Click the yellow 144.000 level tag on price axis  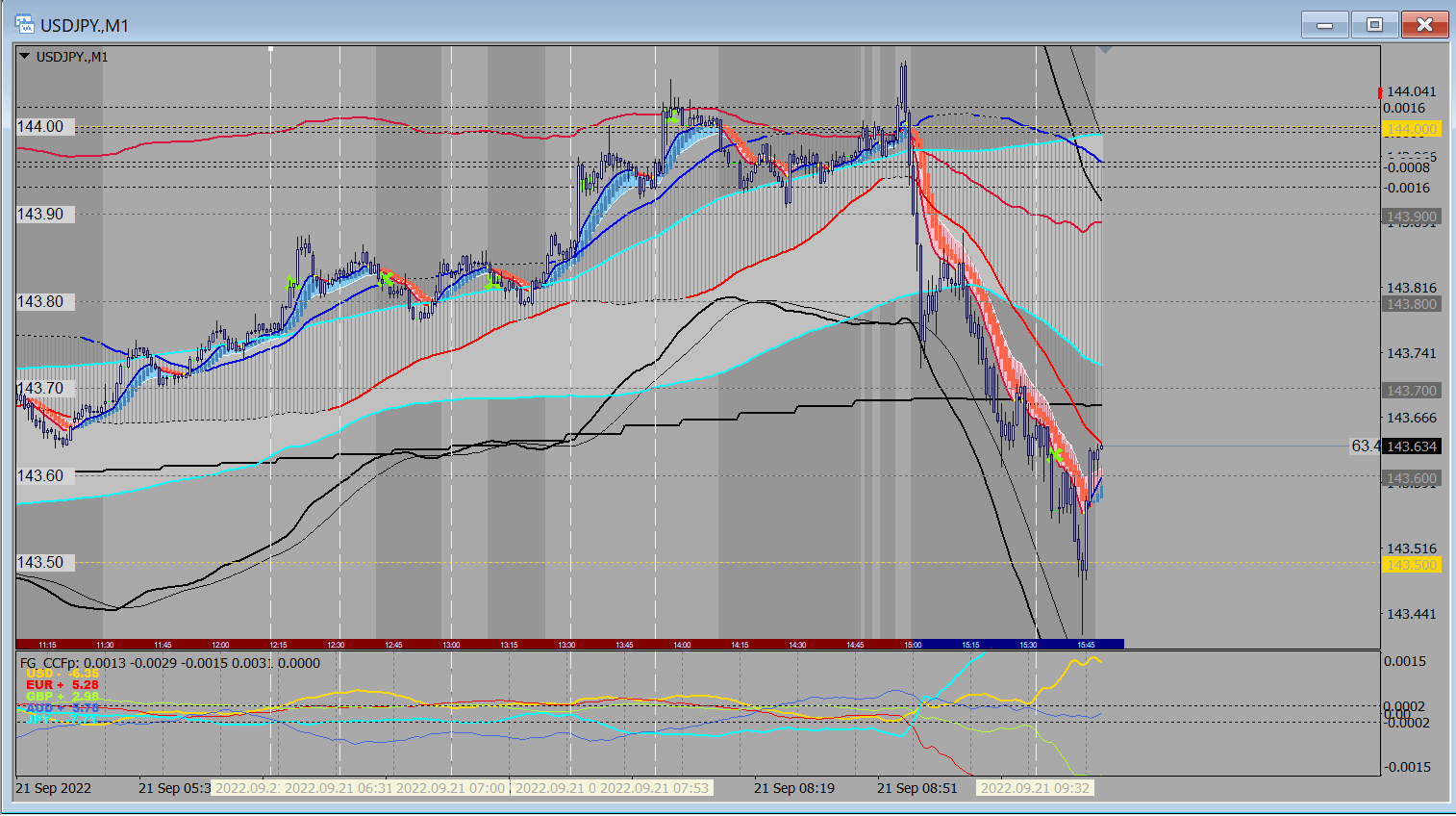click(1412, 129)
